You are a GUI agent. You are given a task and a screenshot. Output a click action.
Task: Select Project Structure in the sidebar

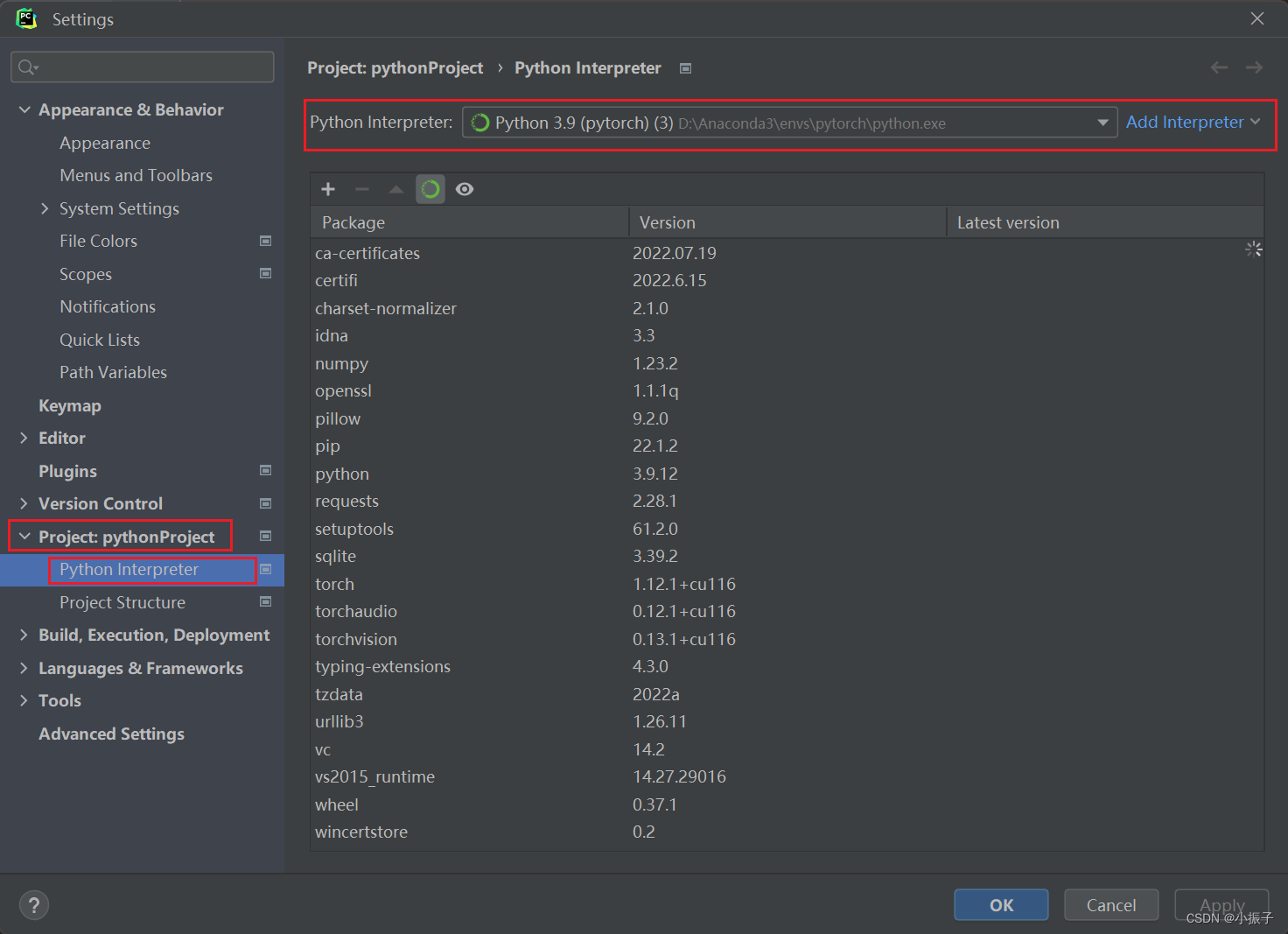pos(122,602)
